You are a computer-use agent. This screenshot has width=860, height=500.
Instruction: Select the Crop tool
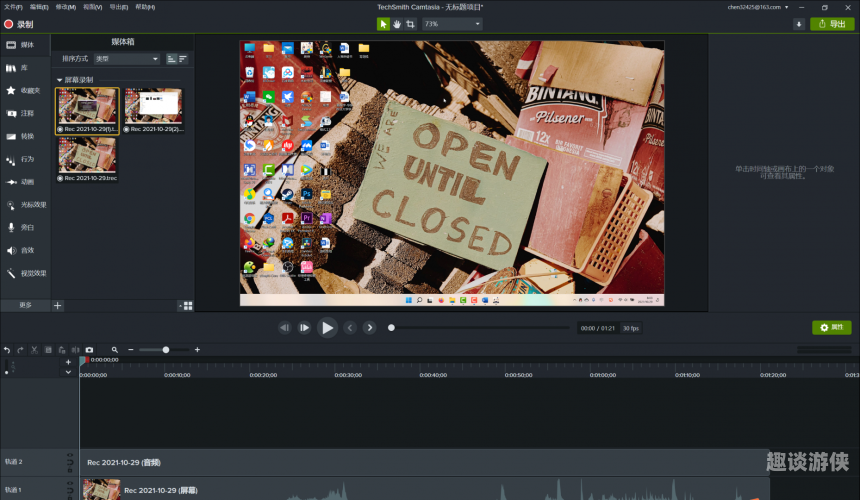[410, 24]
